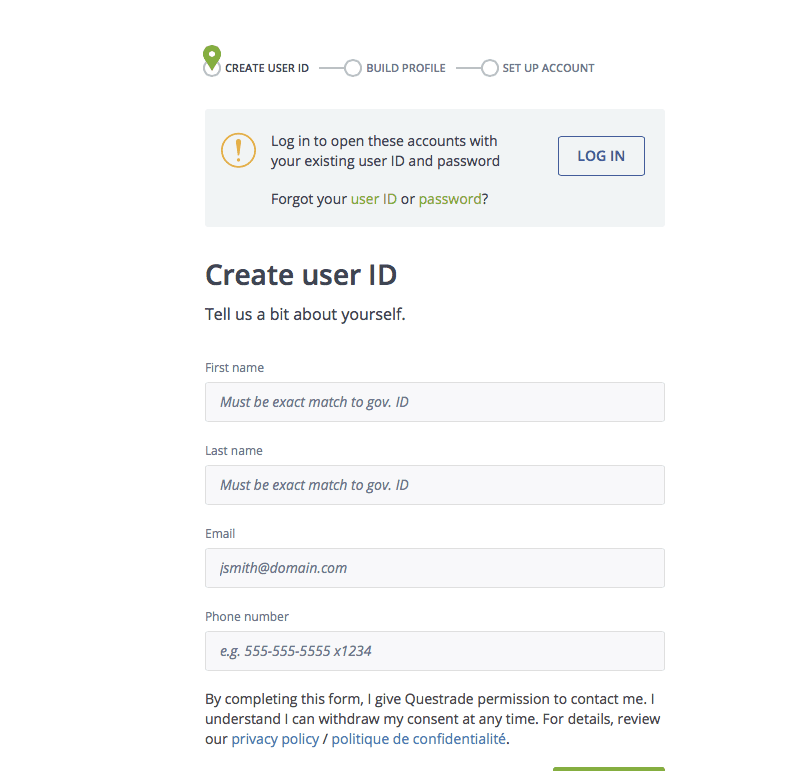Open the privacy policy link
808x771 pixels.
[275, 739]
